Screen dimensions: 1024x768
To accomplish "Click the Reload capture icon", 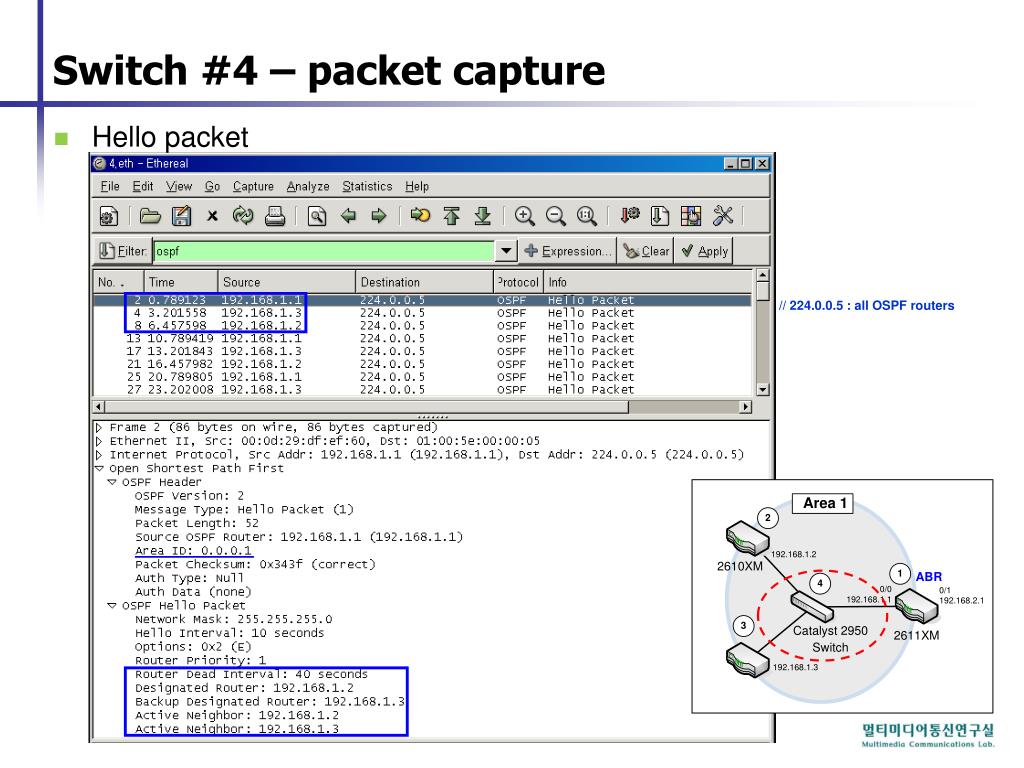I will pyautogui.click(x=243, y=216).
